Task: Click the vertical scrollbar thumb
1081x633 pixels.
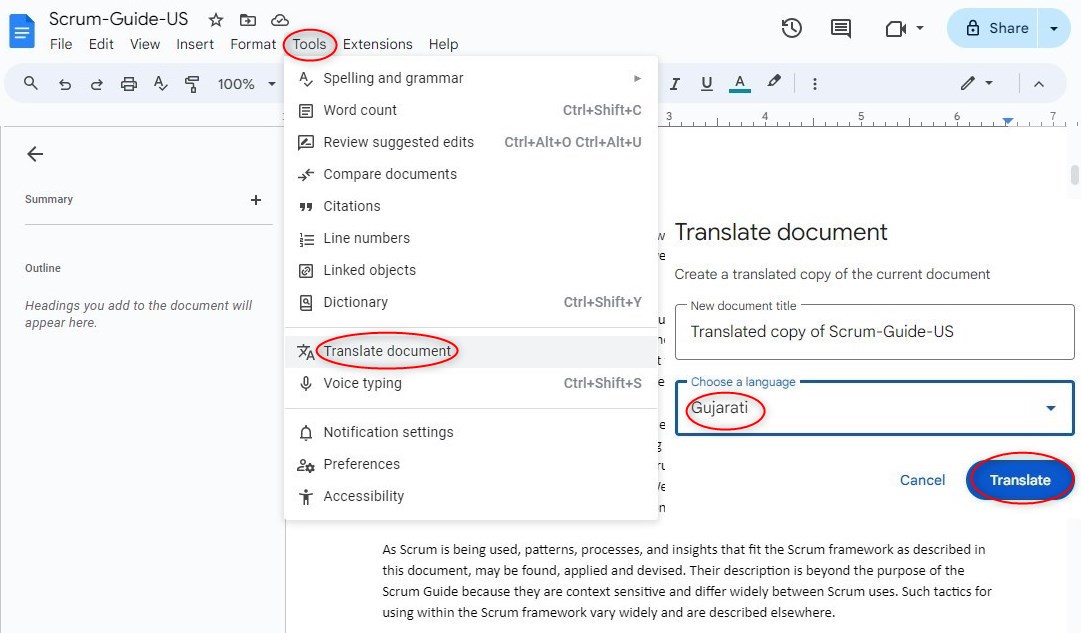Action: pos(1074,175)
